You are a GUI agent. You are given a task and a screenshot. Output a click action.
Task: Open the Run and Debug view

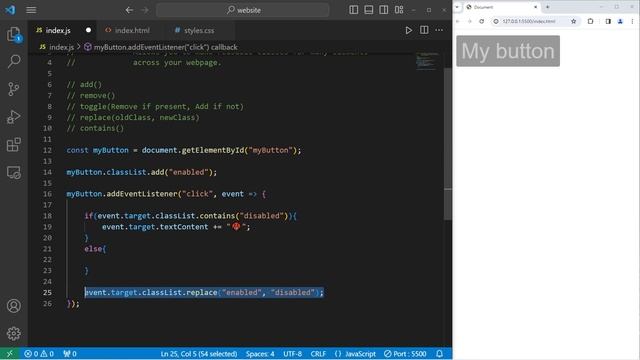[13, 117]
